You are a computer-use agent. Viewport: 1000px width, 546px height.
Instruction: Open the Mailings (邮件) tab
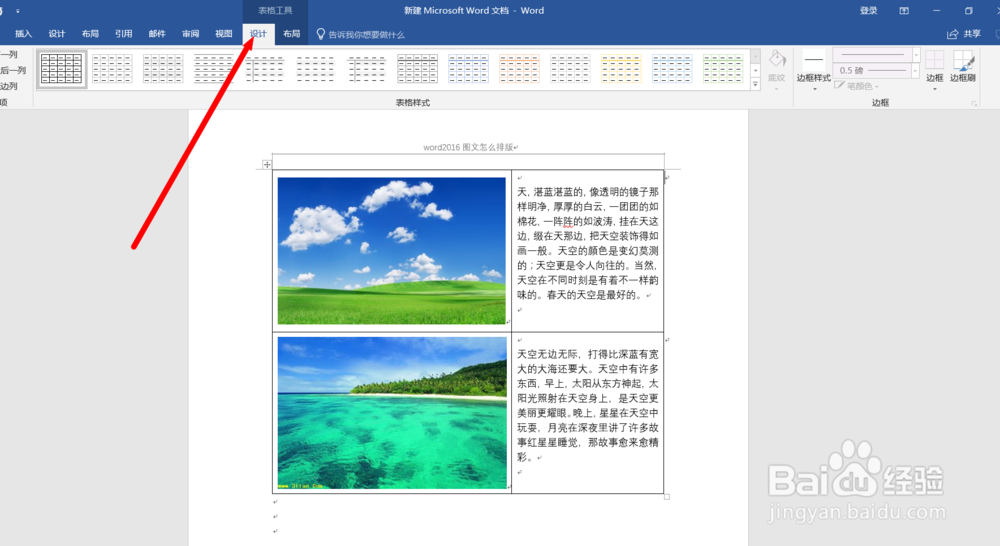pyautogui.click(x=157, y=34)
